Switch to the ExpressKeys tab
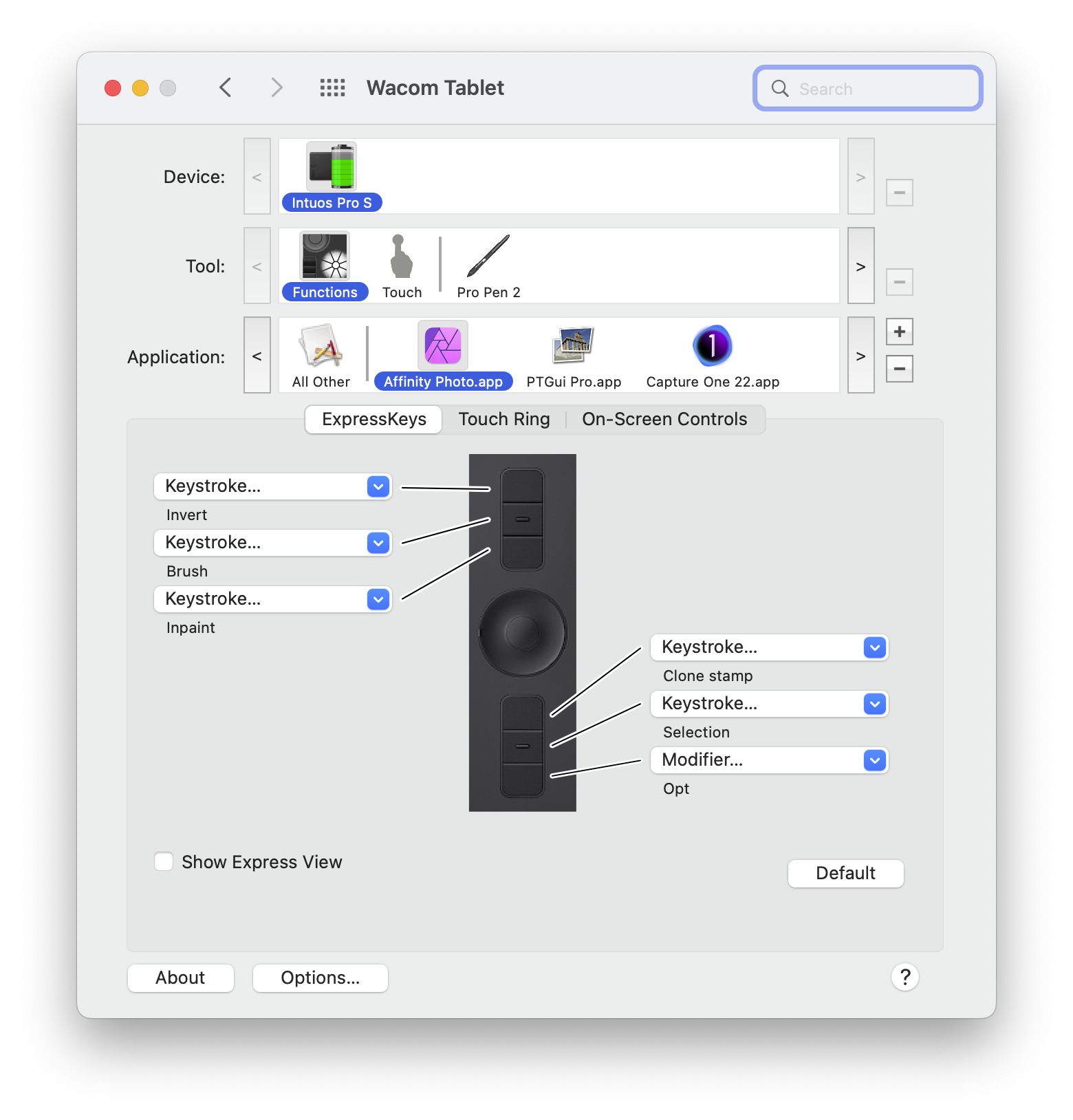This screenshot has width=1073, height=1120. [x=374, y=419]
